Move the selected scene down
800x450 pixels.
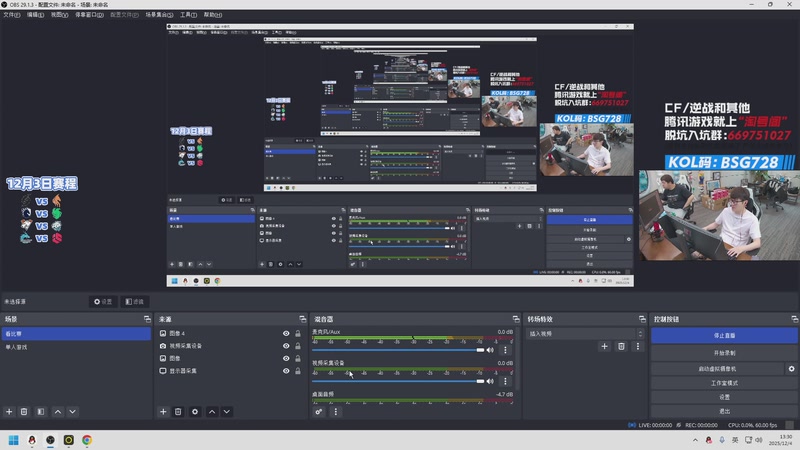tap(72, 412)
